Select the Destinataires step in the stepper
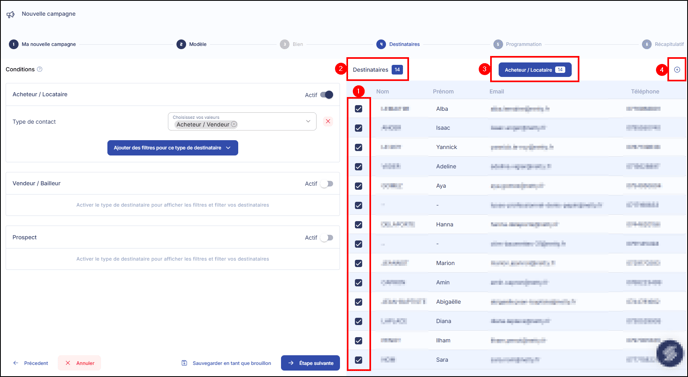Viewport: 688px width, 377px height. [398, 44]
